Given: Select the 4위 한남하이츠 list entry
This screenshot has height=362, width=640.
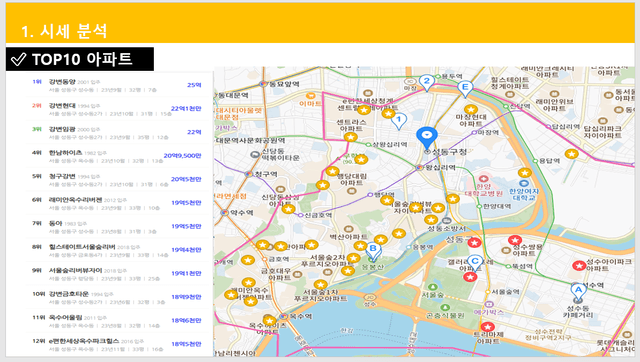Looking at the screenshot, I should click(117, 156).
